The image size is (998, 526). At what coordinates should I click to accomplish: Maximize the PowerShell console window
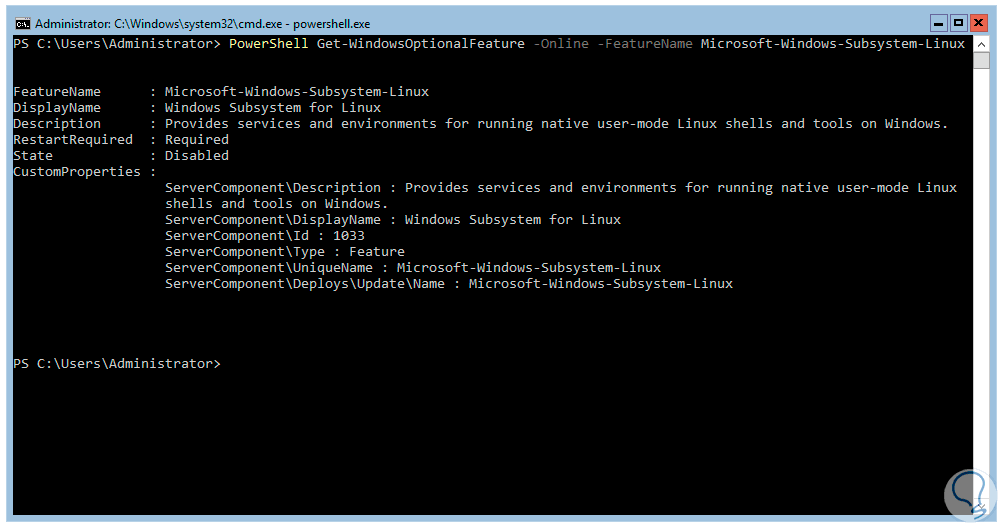(958, 22)
